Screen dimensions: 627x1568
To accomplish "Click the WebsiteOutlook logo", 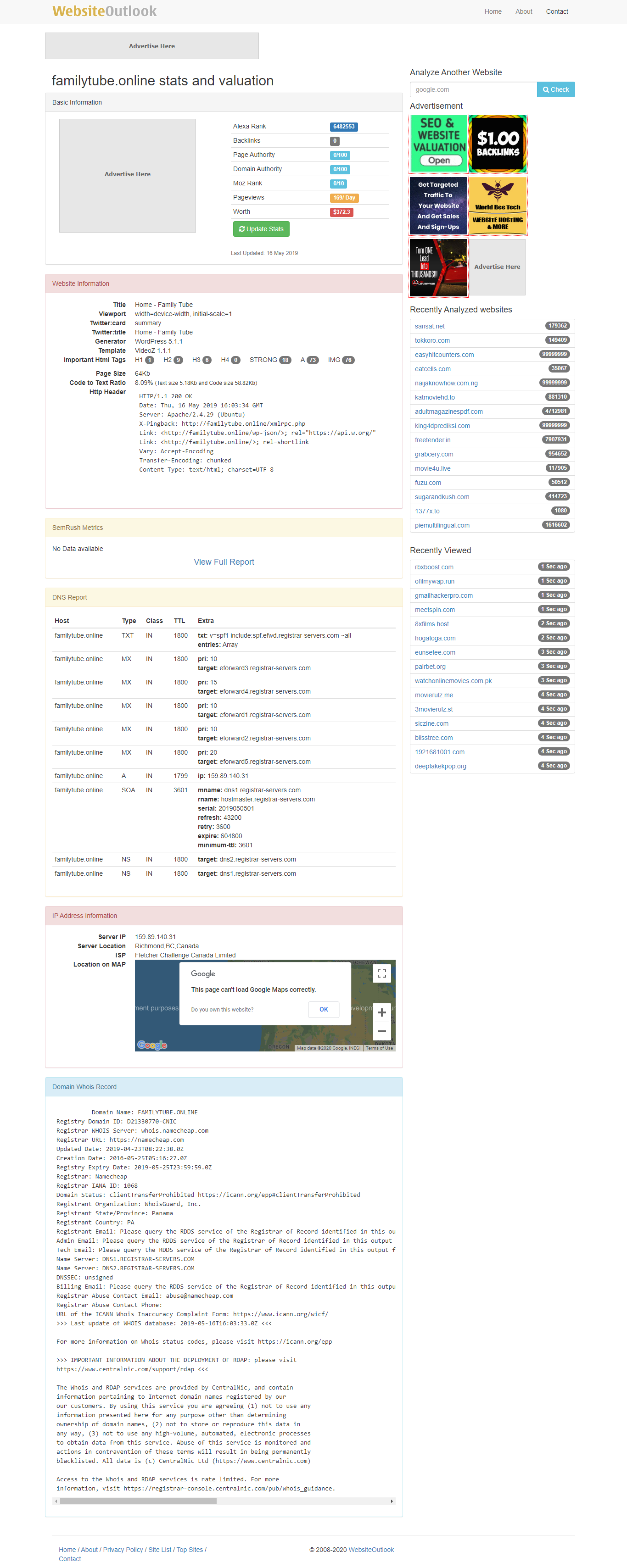I will point(104,11).
